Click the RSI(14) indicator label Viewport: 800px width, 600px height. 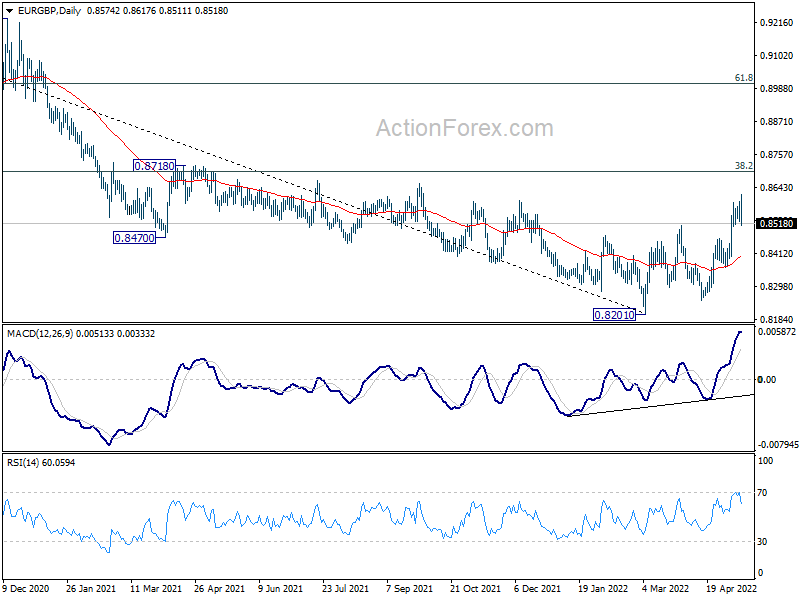pyautogui.click(x=25, y=462)
